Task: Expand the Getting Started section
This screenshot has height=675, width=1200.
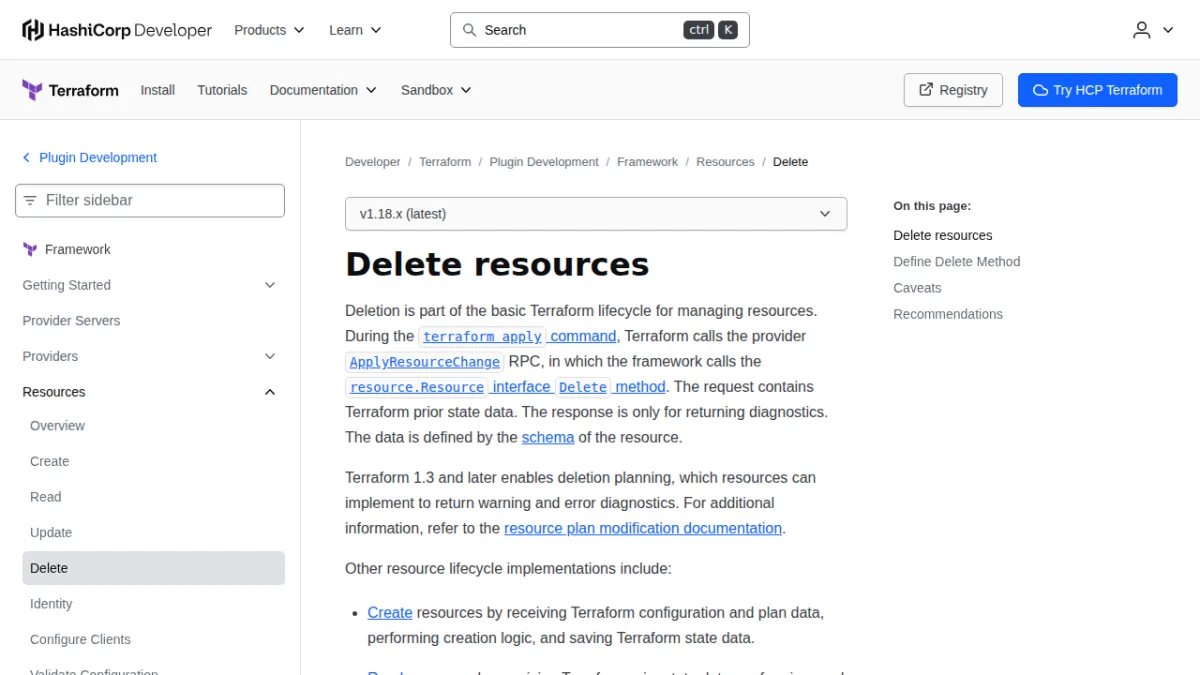Action: pyautogui.click(x=149, y=285)
